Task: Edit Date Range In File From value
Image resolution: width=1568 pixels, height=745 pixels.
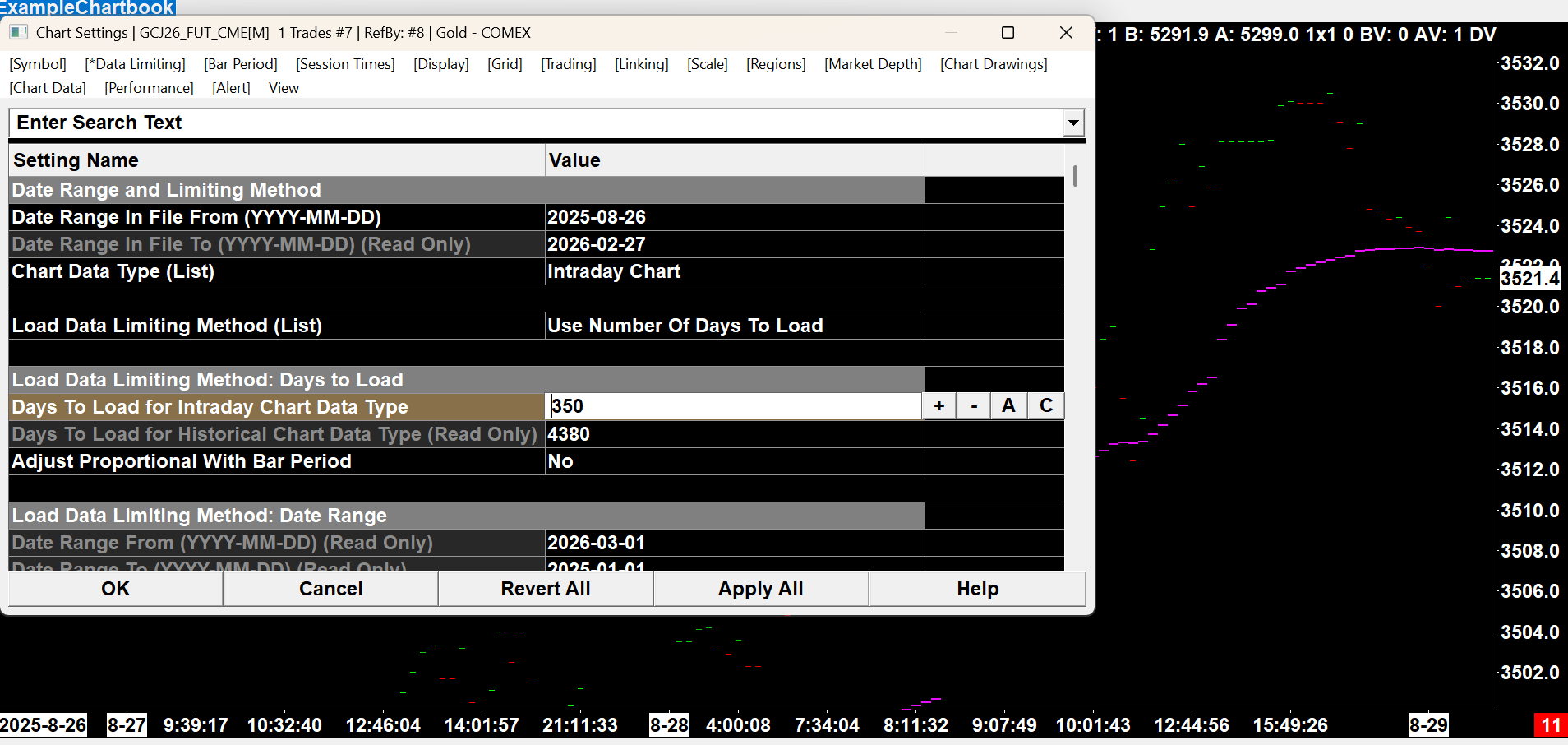Action: point(735,217)
